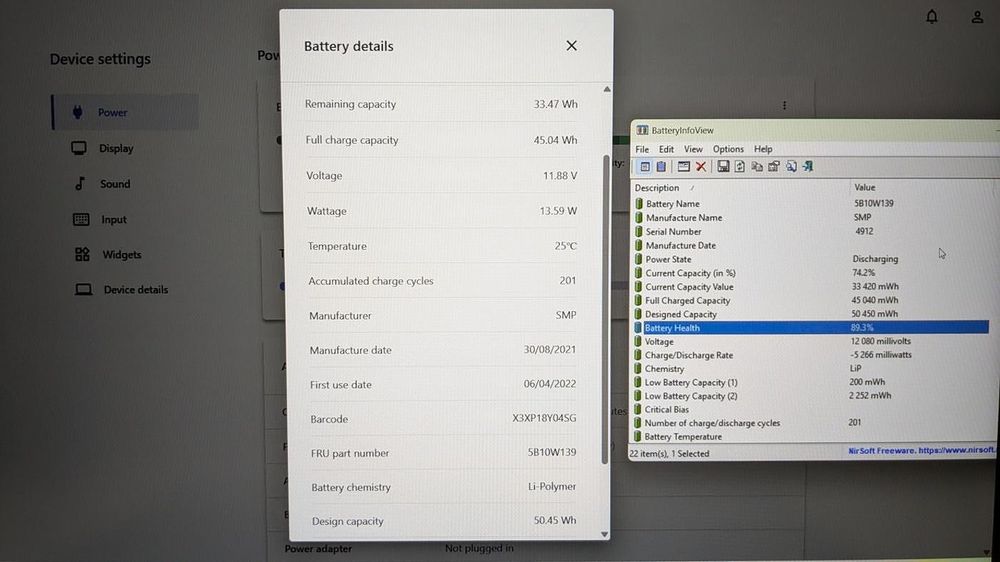Select the Battery Temperature row in BatteryInfoView
Viewport: 1000px width, 562px height.
pyautogui.click(x=811, y=436)
